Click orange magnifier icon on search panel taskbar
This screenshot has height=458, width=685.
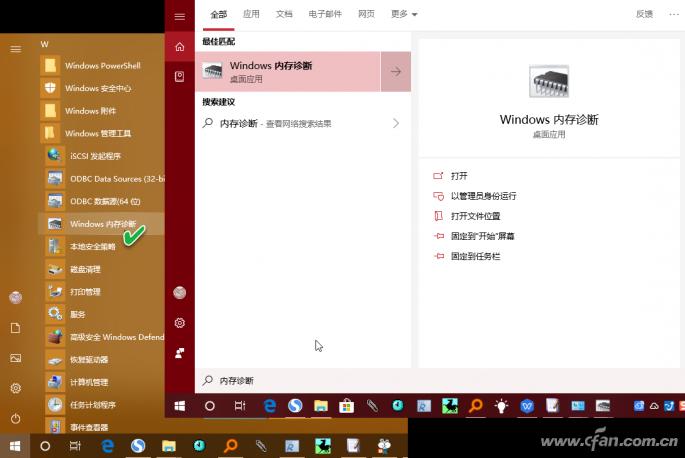(x=475, y=406)
